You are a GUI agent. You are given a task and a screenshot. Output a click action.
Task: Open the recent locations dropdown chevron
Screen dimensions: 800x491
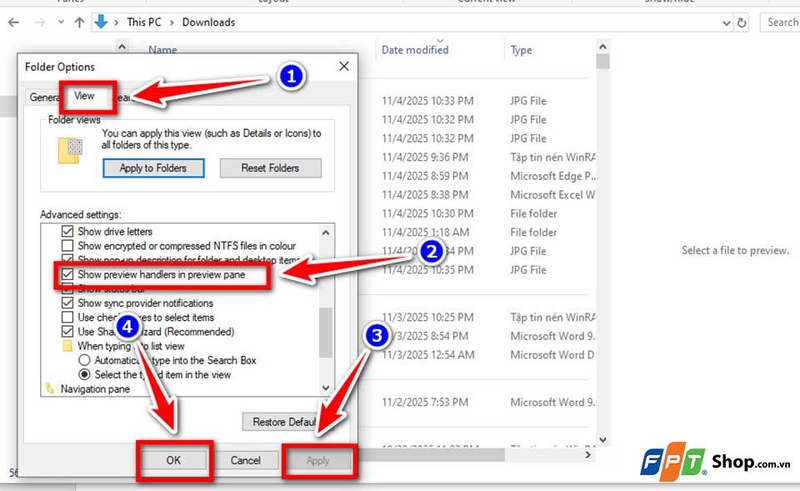[x=61, y=22]
